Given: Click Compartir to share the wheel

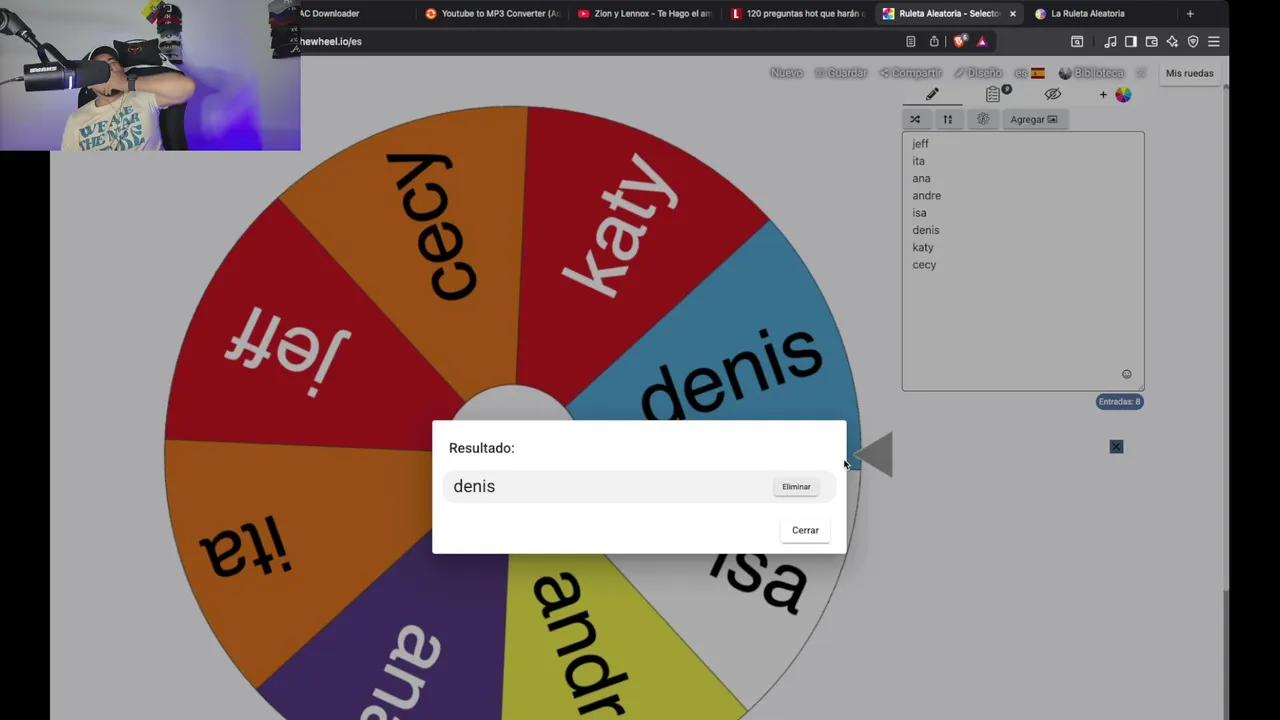Looking at the screenshot, I should pyautogui.click(x=910, y=73).
